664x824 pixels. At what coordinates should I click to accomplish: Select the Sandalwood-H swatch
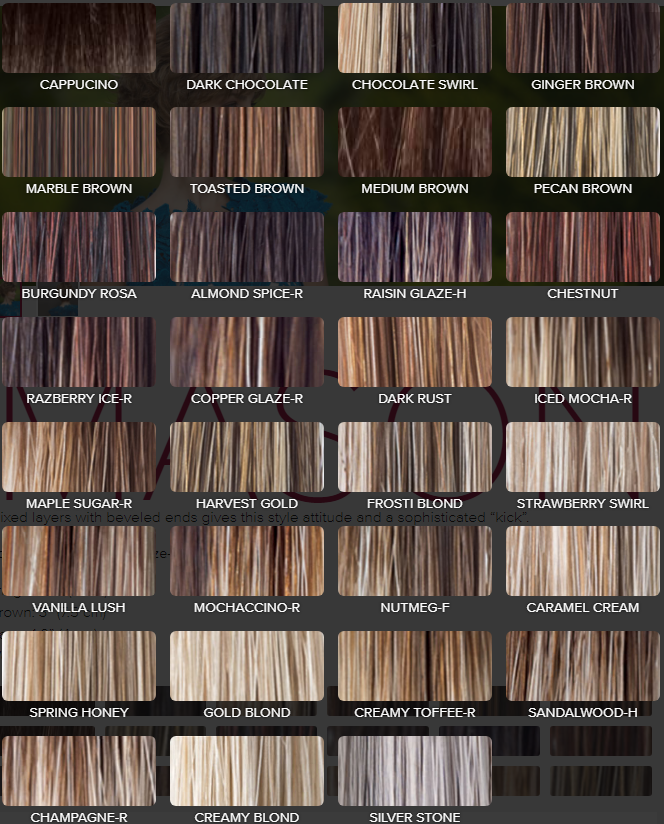pyautogui.click(x=583, y=666)
